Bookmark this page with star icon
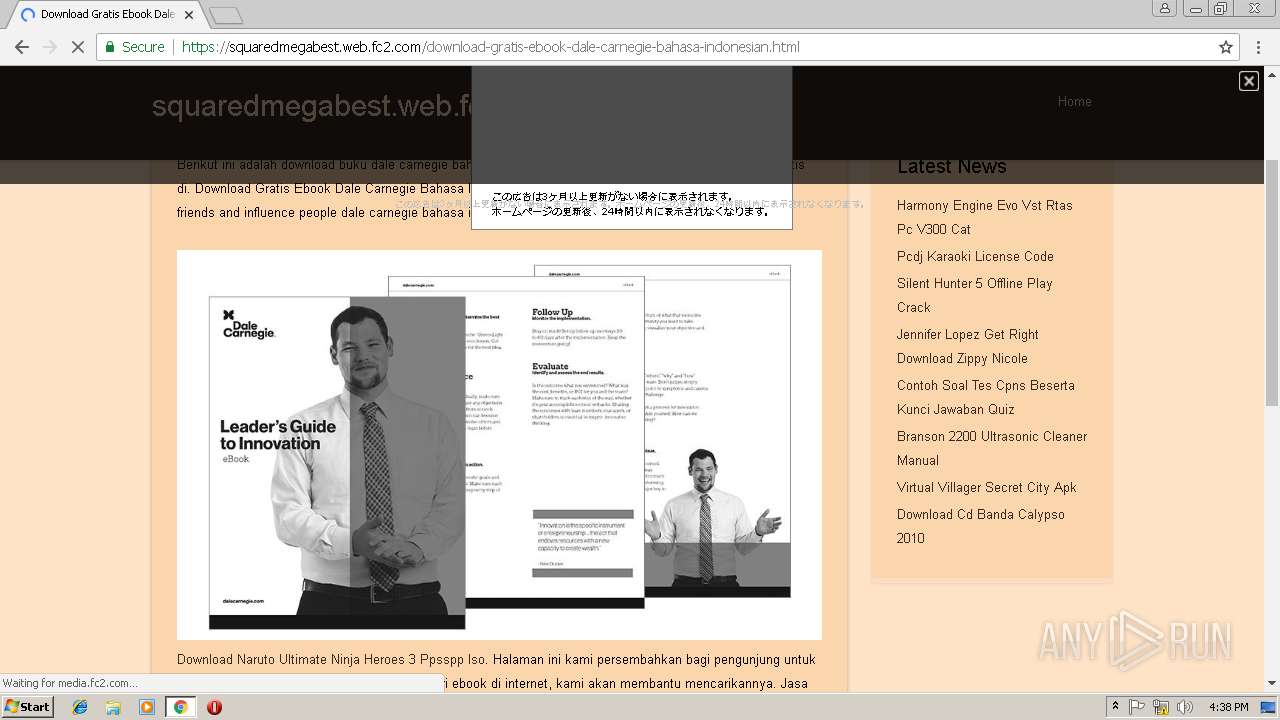 point(1226,47)
